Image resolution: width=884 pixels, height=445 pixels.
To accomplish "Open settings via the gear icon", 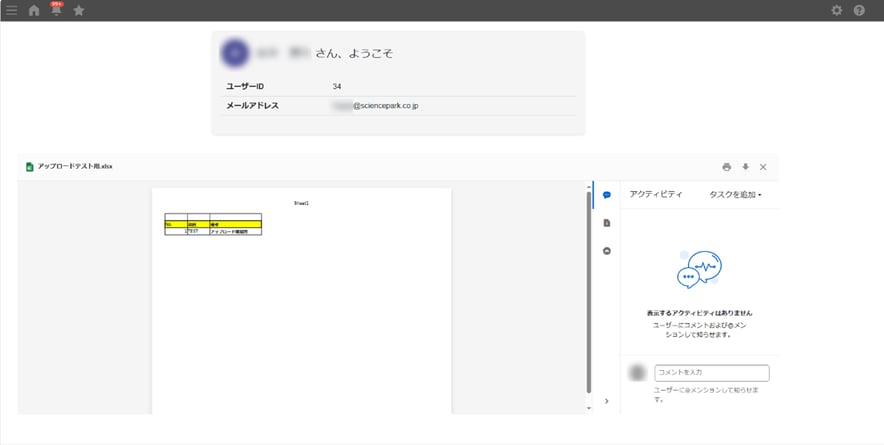I will (x=837, y=10).
